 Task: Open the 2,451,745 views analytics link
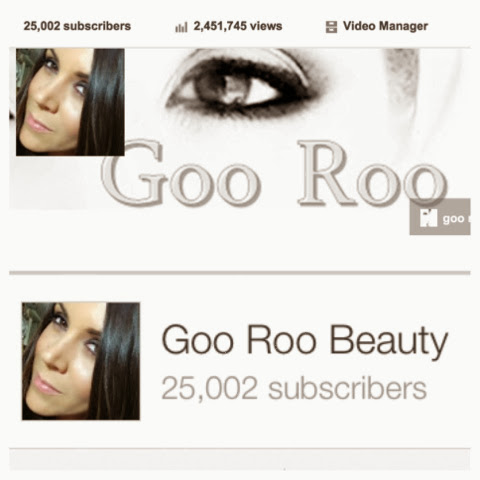(x=238, y=26)
